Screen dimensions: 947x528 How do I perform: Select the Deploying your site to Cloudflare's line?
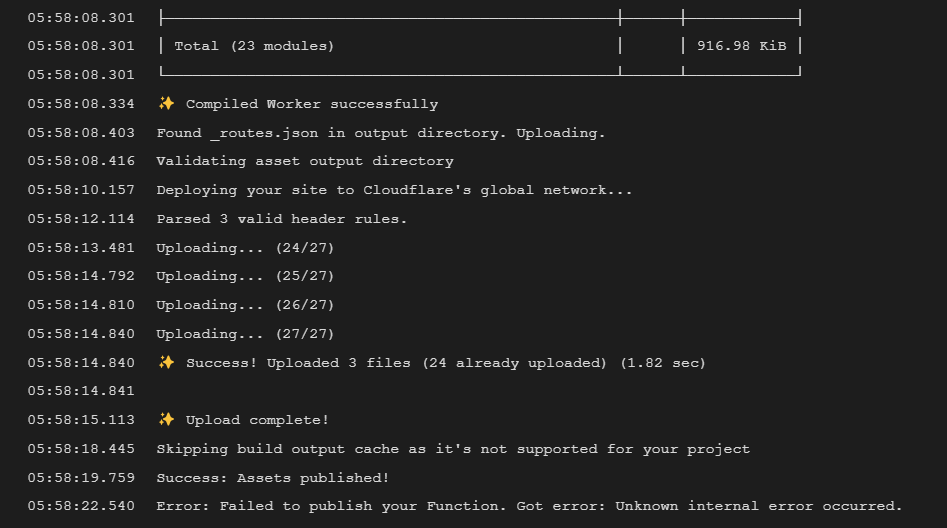(x=394, y=190)
